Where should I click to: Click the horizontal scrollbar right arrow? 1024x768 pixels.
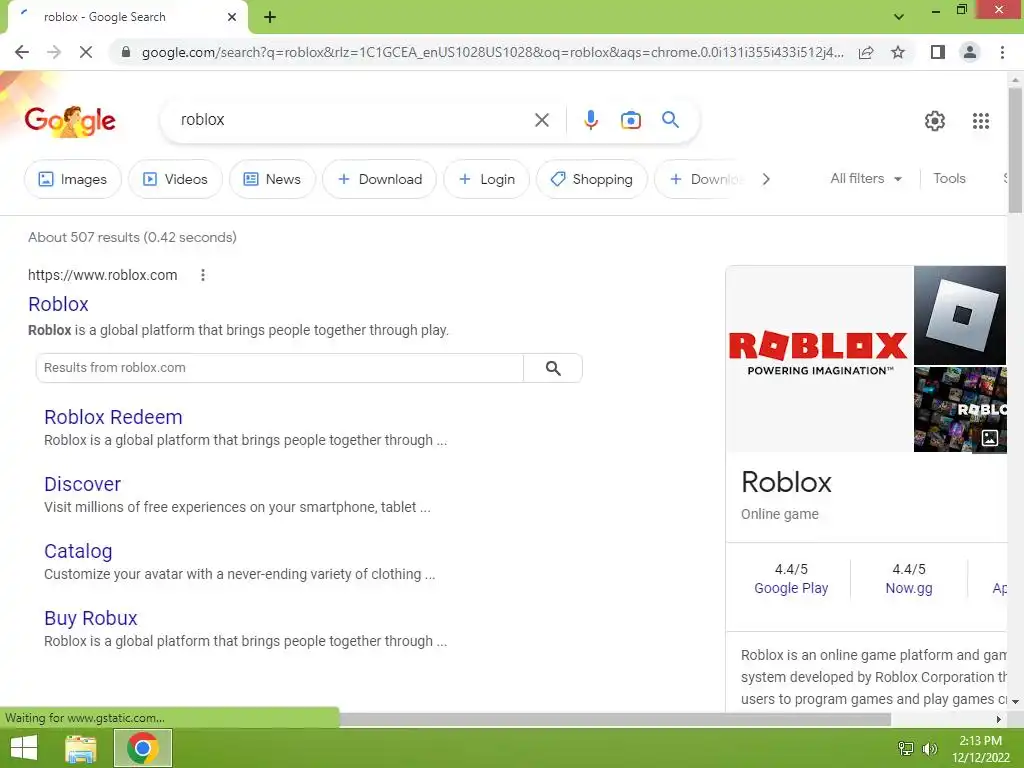999,719
